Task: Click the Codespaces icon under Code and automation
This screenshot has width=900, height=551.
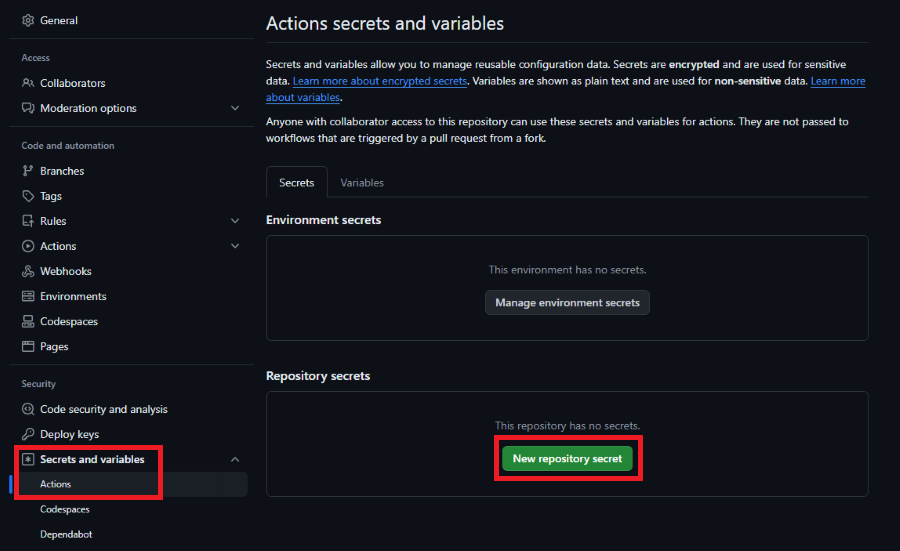Action: click(x=28, y=321)
